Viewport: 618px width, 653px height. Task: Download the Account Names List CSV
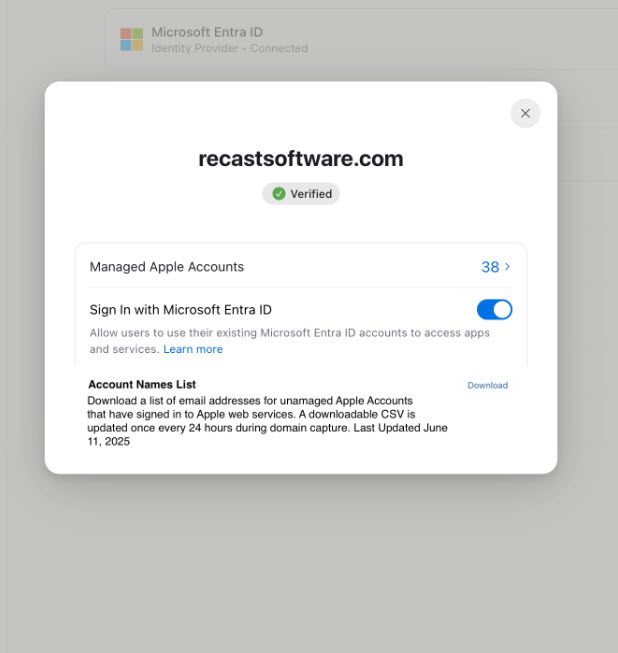point(487,385)
